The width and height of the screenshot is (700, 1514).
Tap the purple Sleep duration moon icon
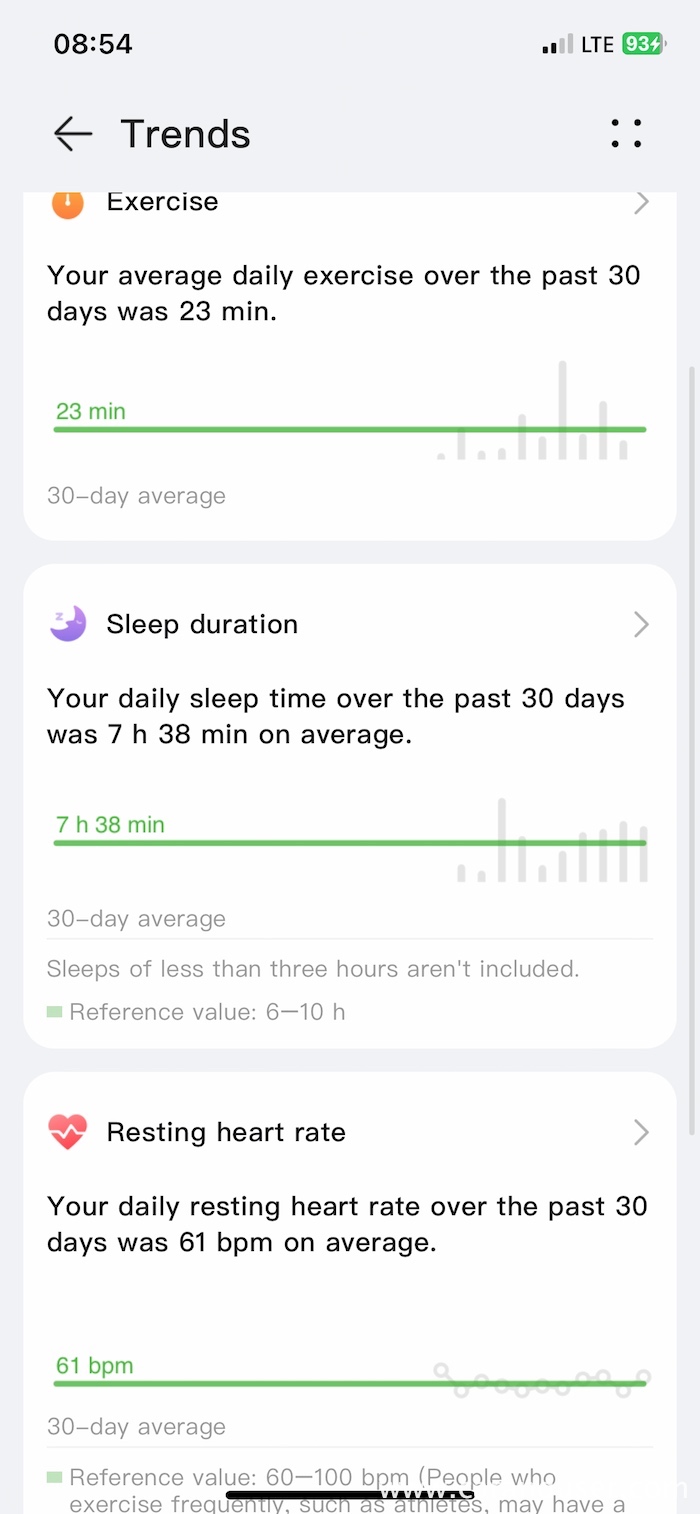click(x=68, y=624)
